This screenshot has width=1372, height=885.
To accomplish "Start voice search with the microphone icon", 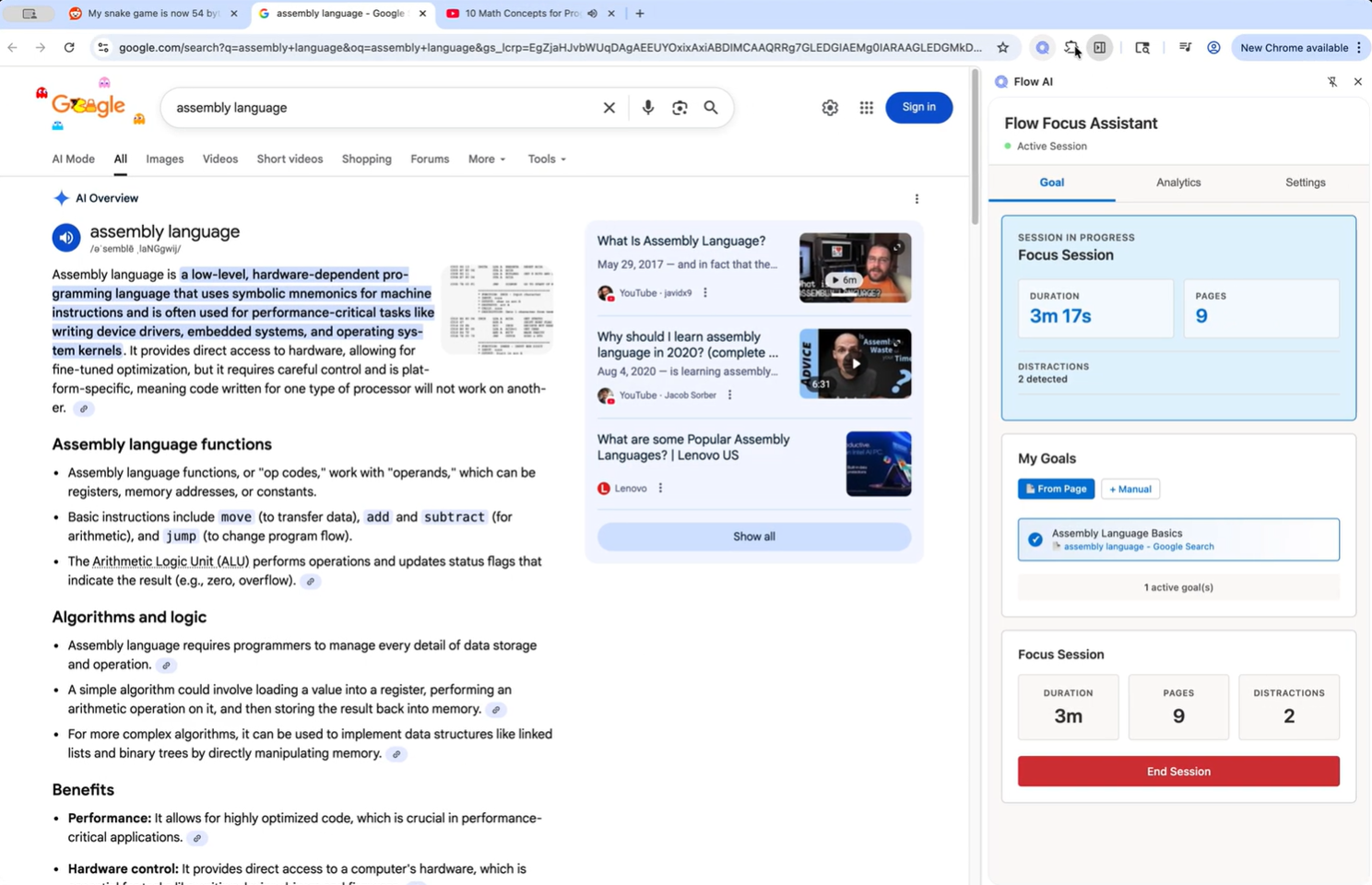I will click(648, 108).
